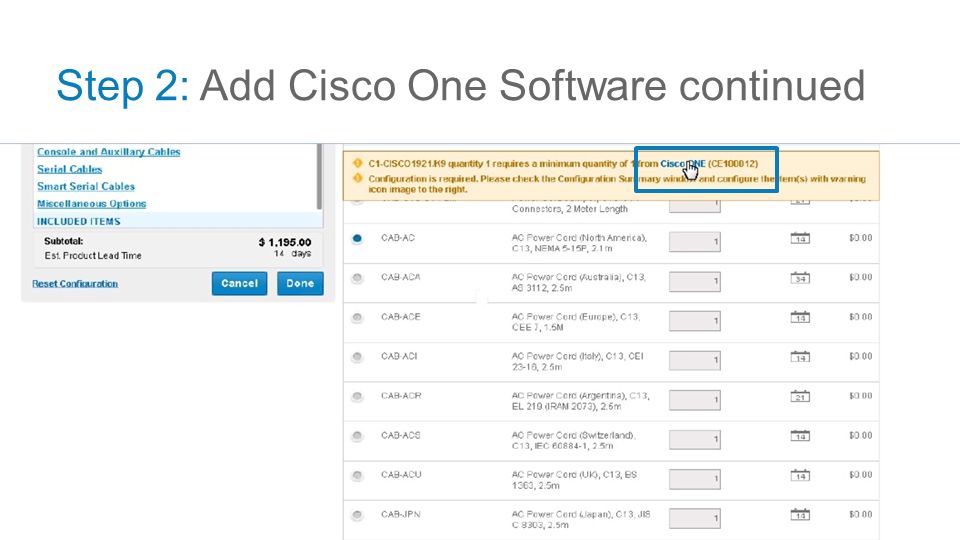Select CAB-ACE Europe power cord radio

(357, 318)
